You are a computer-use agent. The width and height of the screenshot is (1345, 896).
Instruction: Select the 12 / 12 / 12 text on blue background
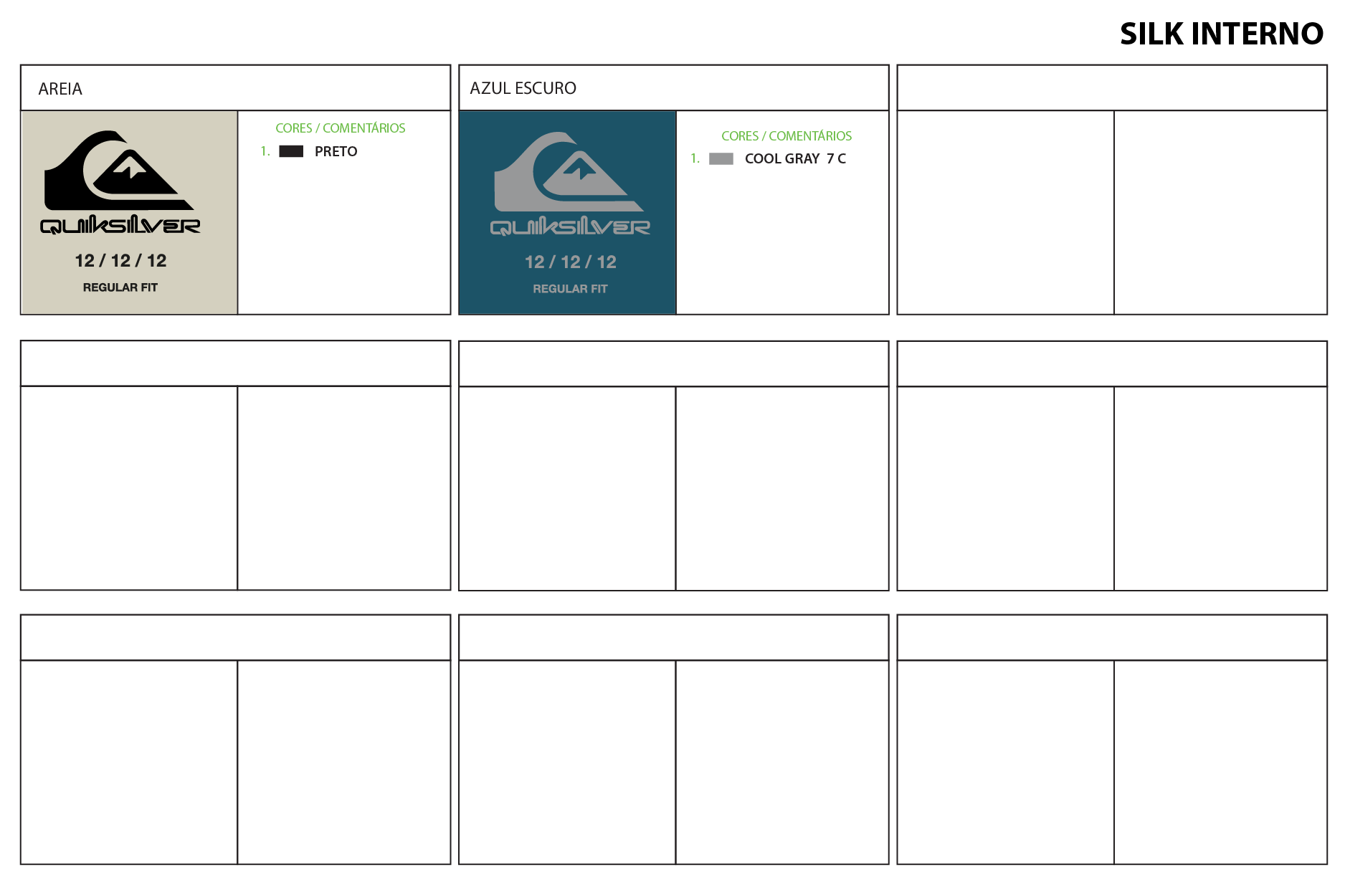pyautogui.click(x=570, y=262)
